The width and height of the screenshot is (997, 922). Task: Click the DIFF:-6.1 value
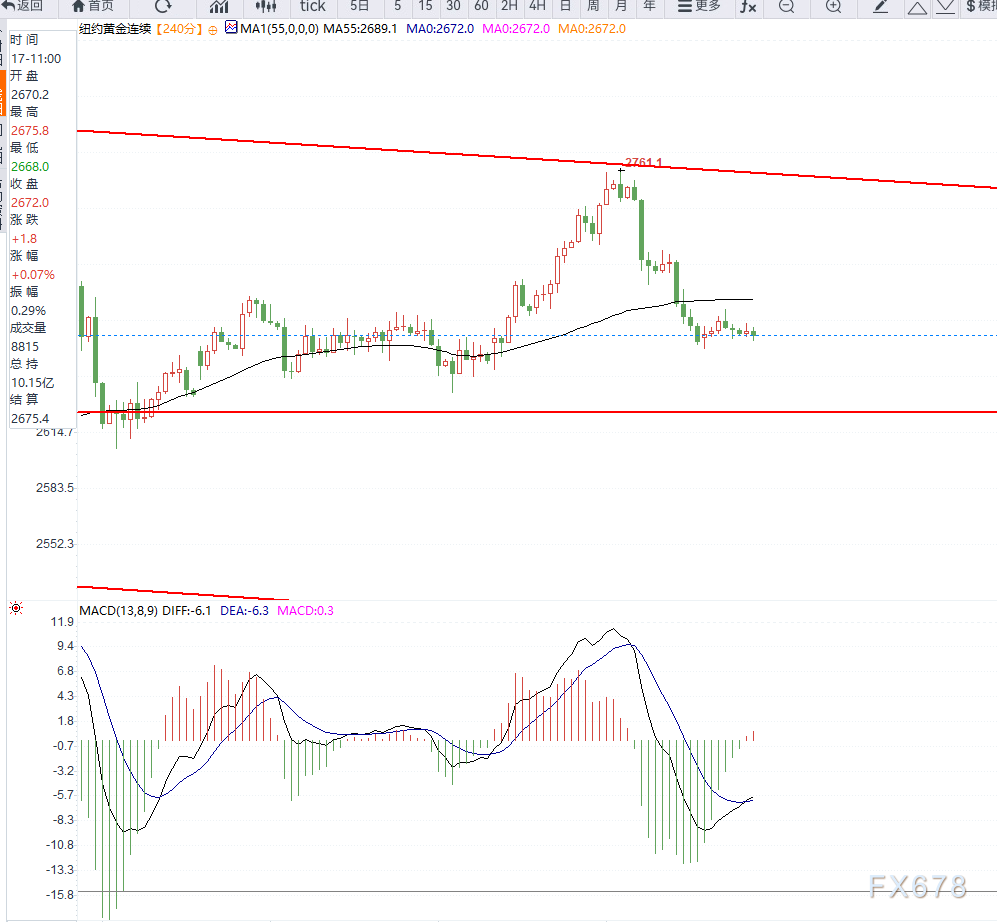click(186, 610)
